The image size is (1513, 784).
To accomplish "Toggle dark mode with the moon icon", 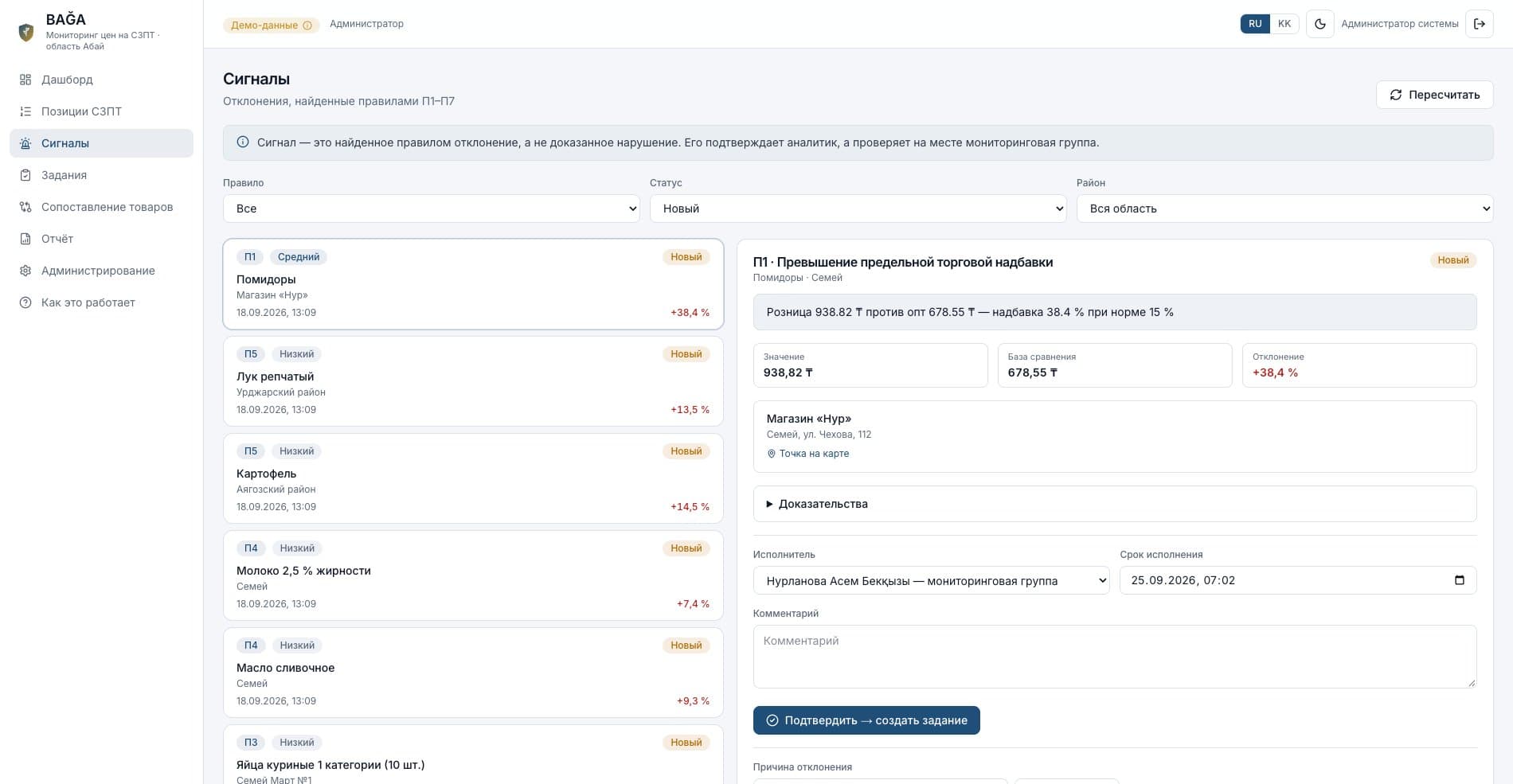I will (x=1319, y=24).
